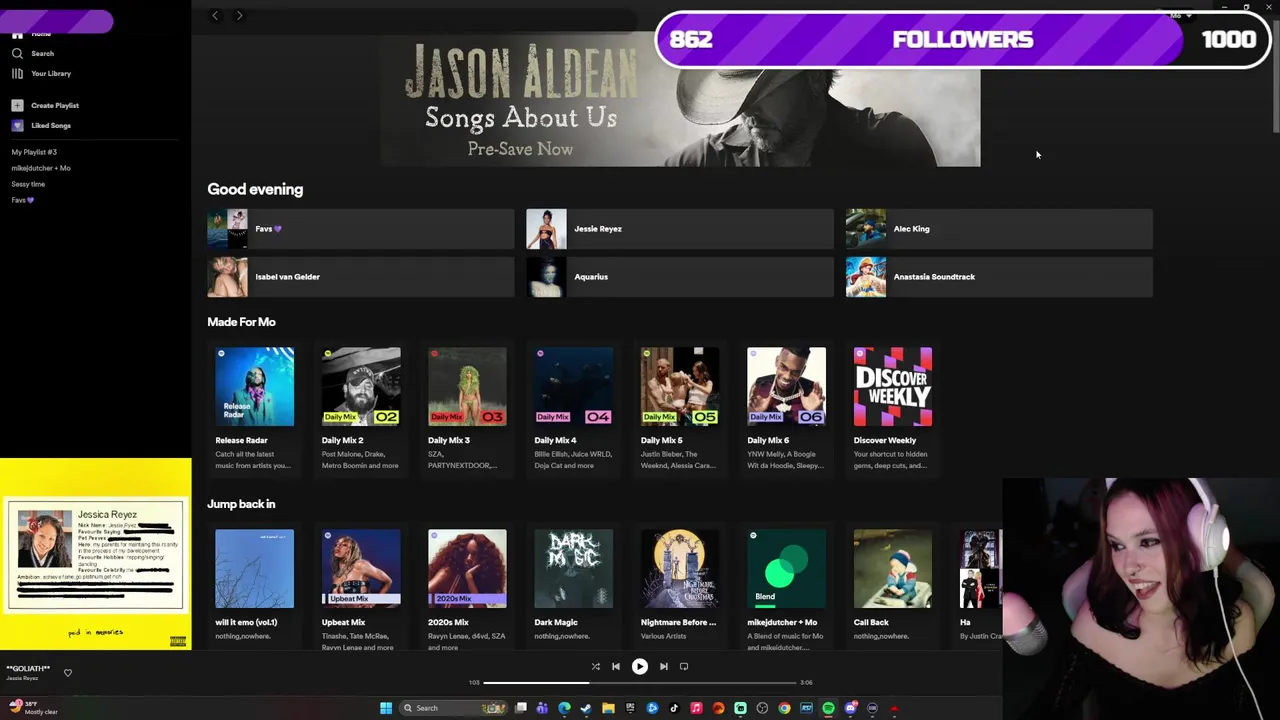Click the Create Playlist plus icon
The height and width of the screenshot is (720, 1280).
[17, 105]
